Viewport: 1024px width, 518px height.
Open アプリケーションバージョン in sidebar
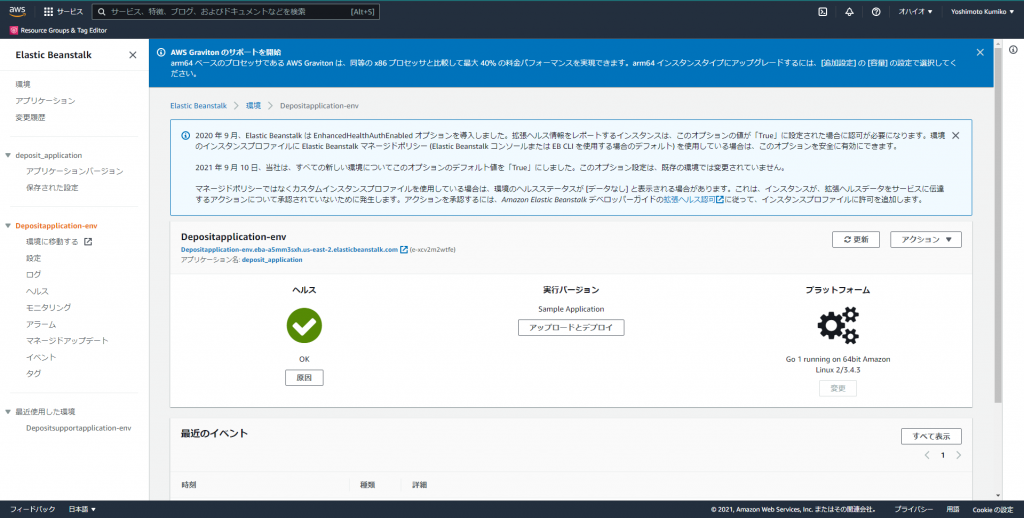pos(74,171)
